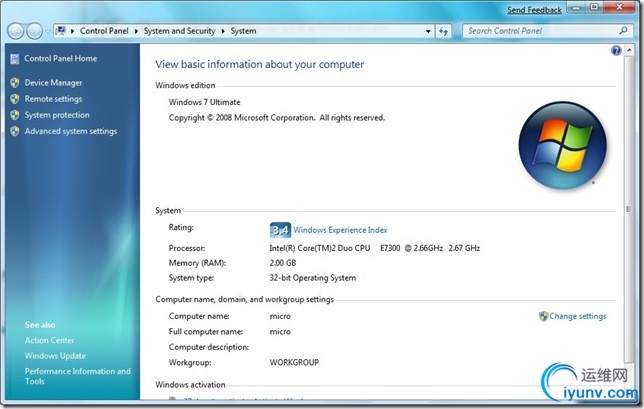Image resolution: width=644 pixels, height=409 pixels.
Task: Open Device Manager
Action: (x=53, y=83)
